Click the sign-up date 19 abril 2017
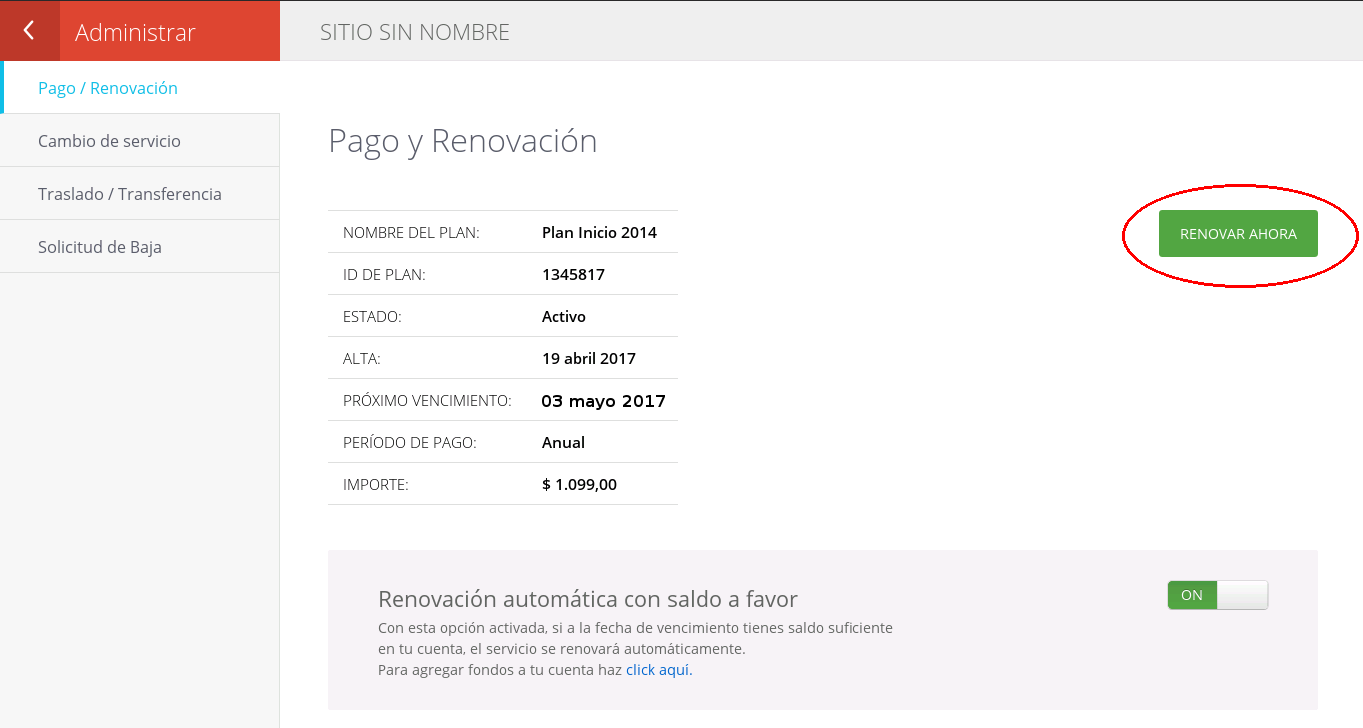This screenshot has width=1363, height=728. 589,358
